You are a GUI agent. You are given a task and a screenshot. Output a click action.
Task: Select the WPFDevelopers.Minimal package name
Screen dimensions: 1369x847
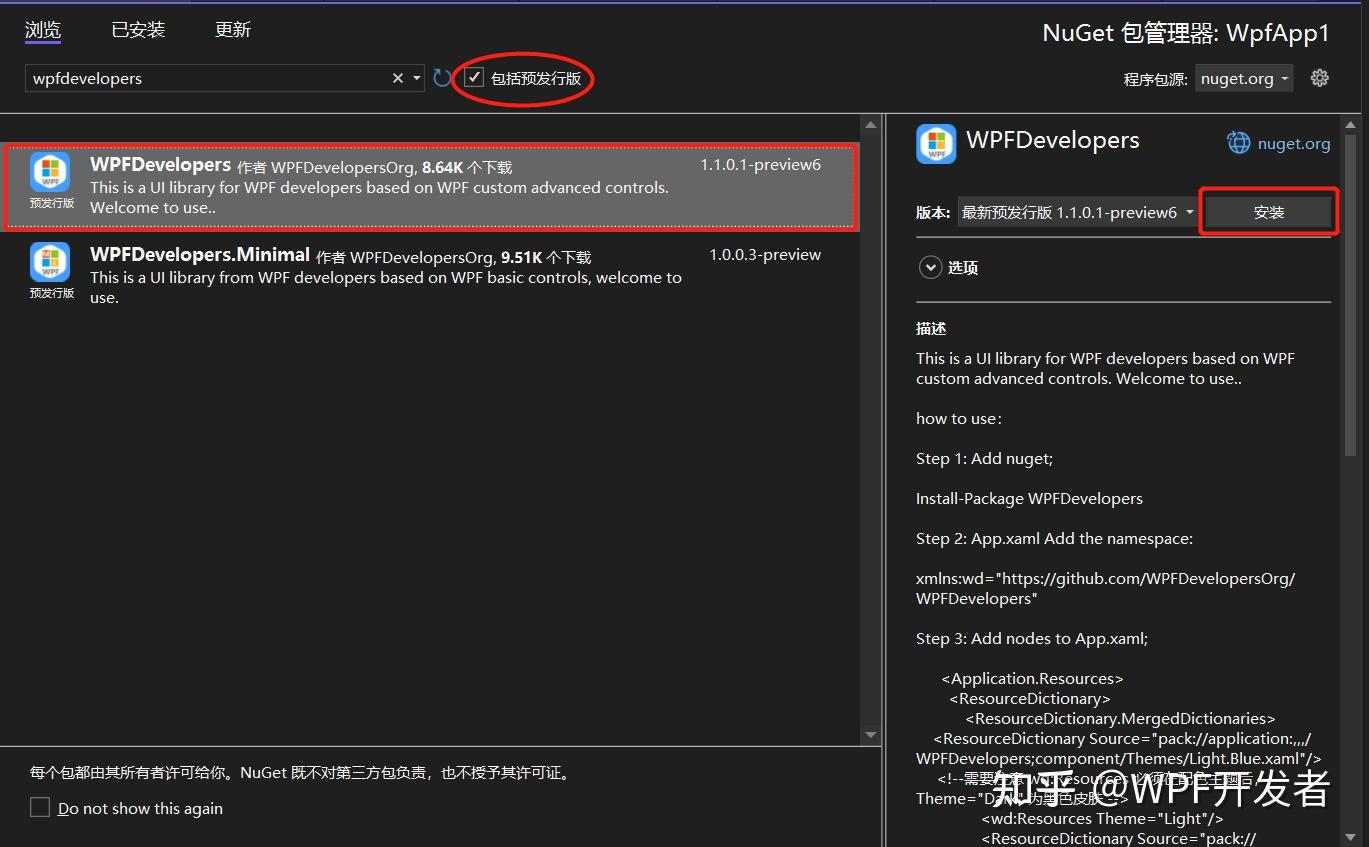[x=200, y=254]
